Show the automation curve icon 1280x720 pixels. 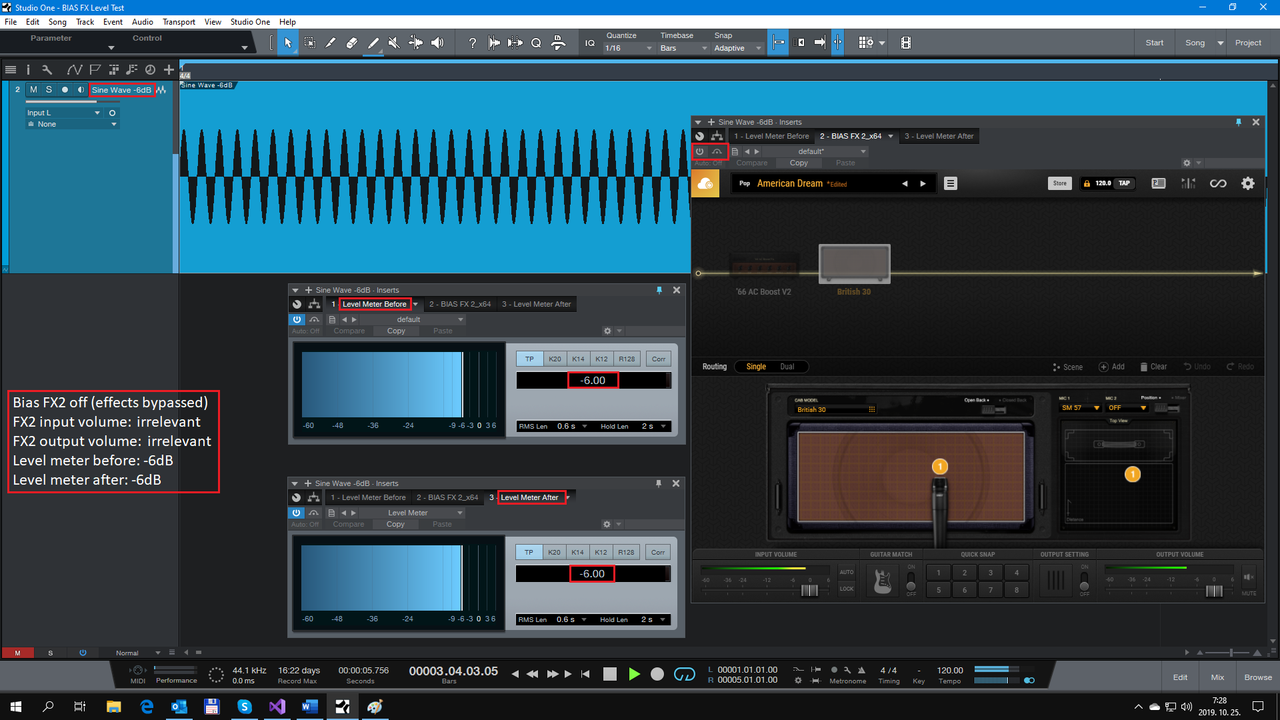(74, 70)
